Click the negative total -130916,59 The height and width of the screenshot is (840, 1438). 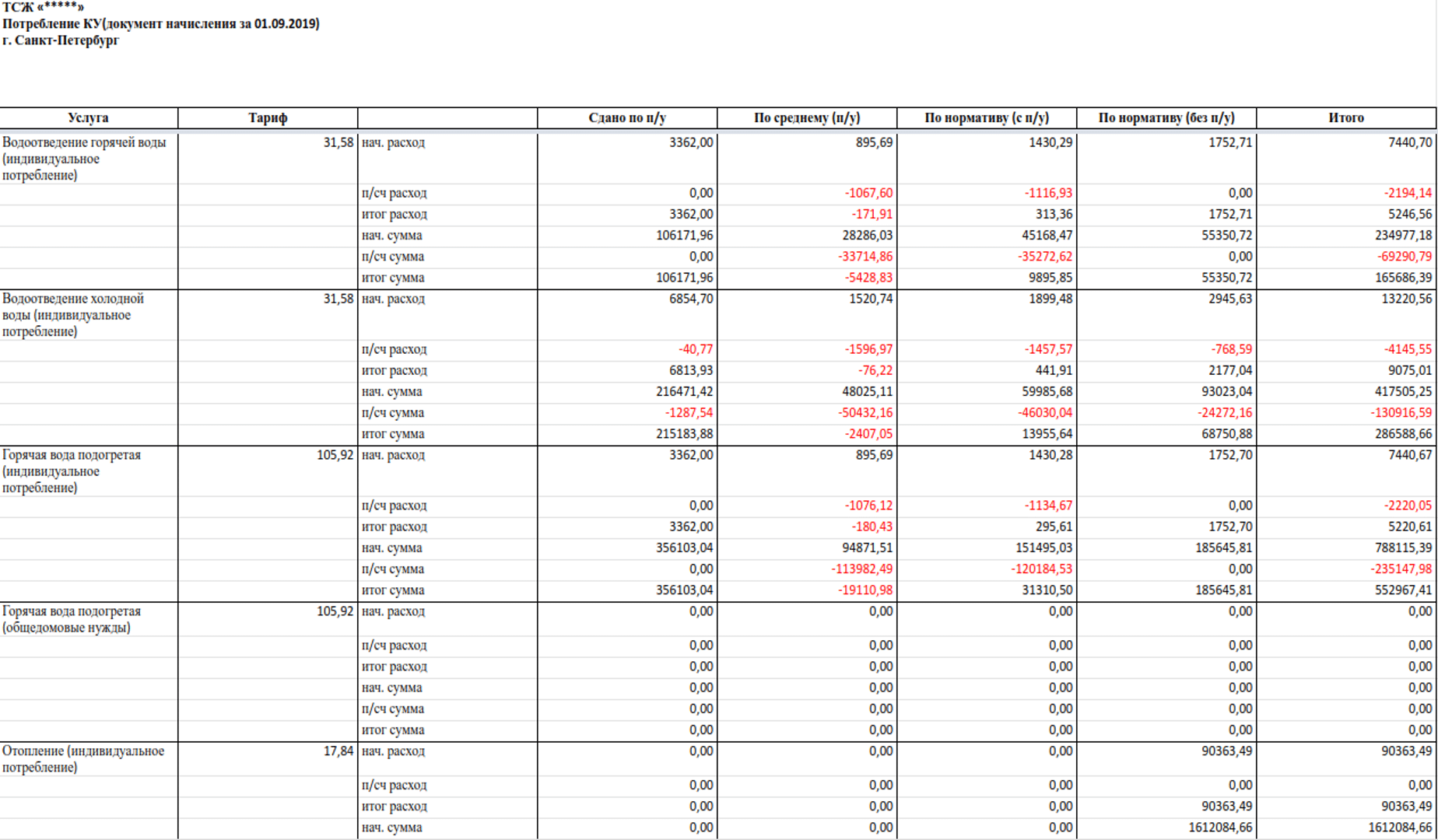[1401, 413]
